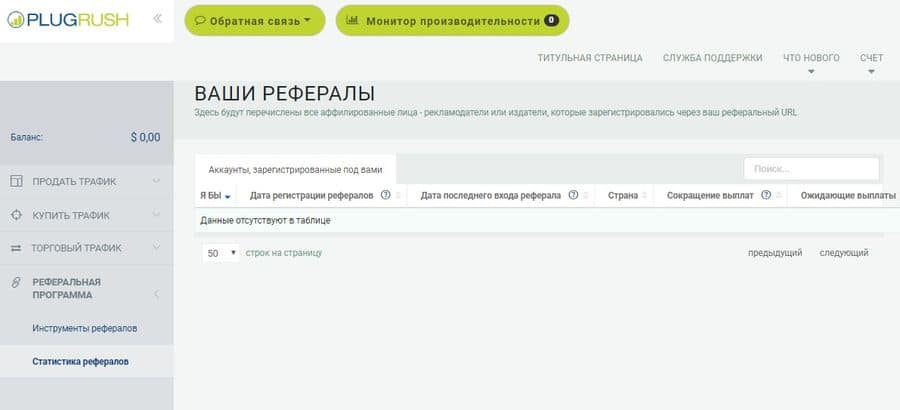
Task: Click the arrow below Что нового
Action: tap(811, 72)
